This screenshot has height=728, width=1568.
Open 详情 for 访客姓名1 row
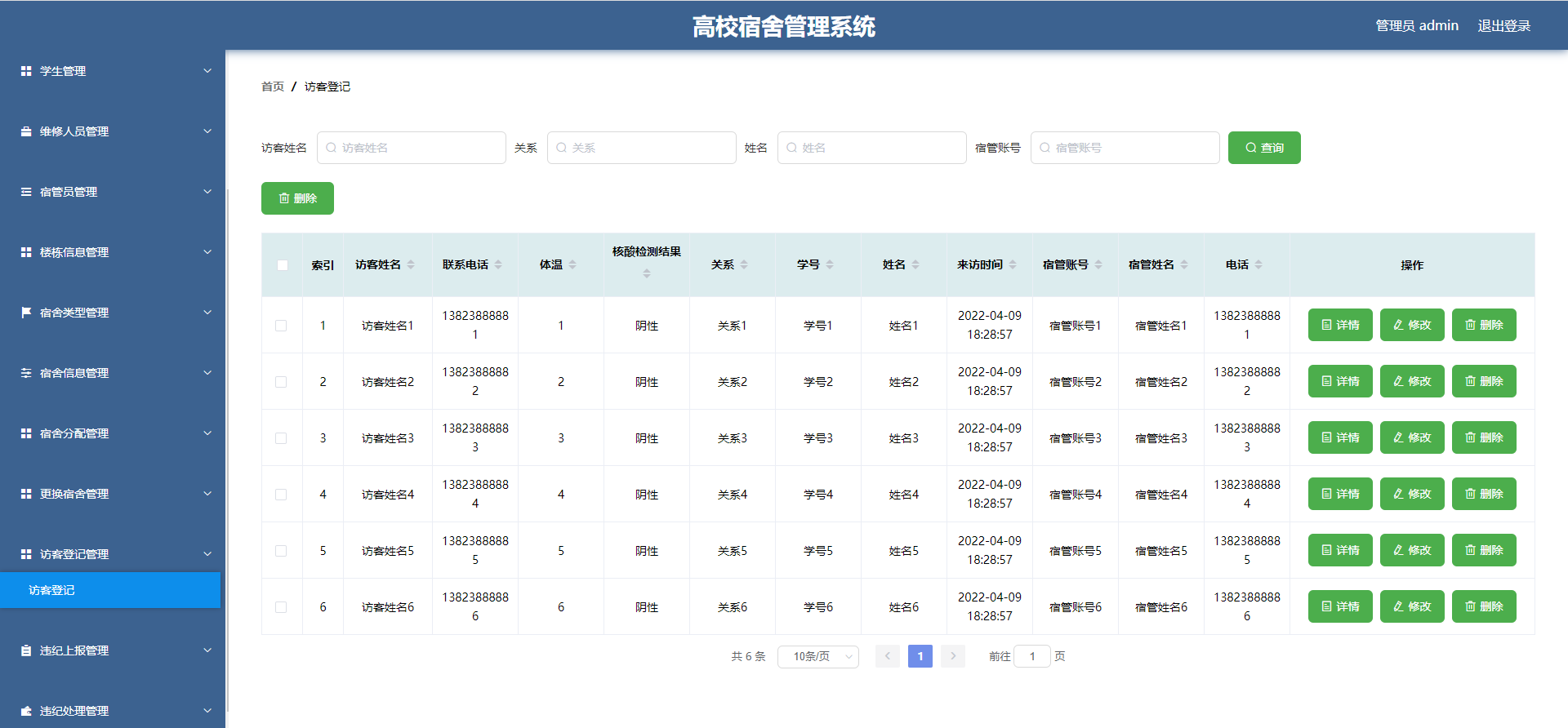[1340, 325]
